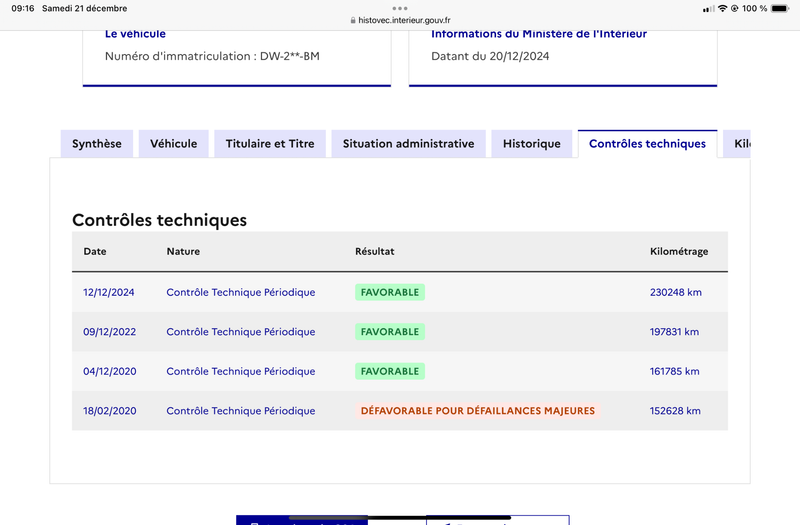This screenshot has height=525, width=800.
Task: Open the partially visible Kilométrage tab
Action: [737, 144]
